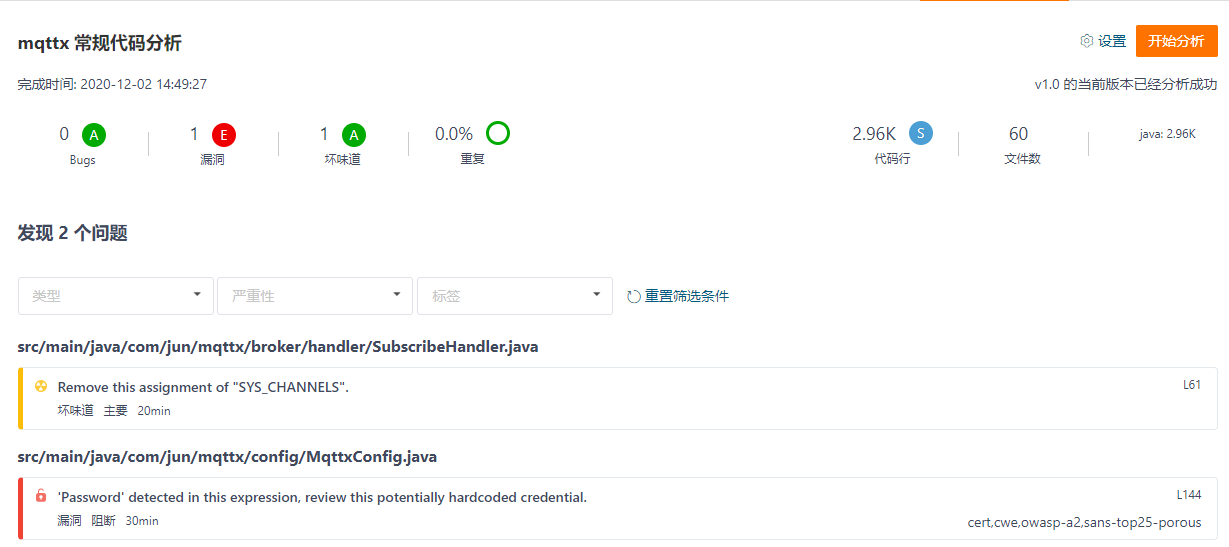Click the L144 line number reference
The image size is (1229, 547).
coord(1189,495)
